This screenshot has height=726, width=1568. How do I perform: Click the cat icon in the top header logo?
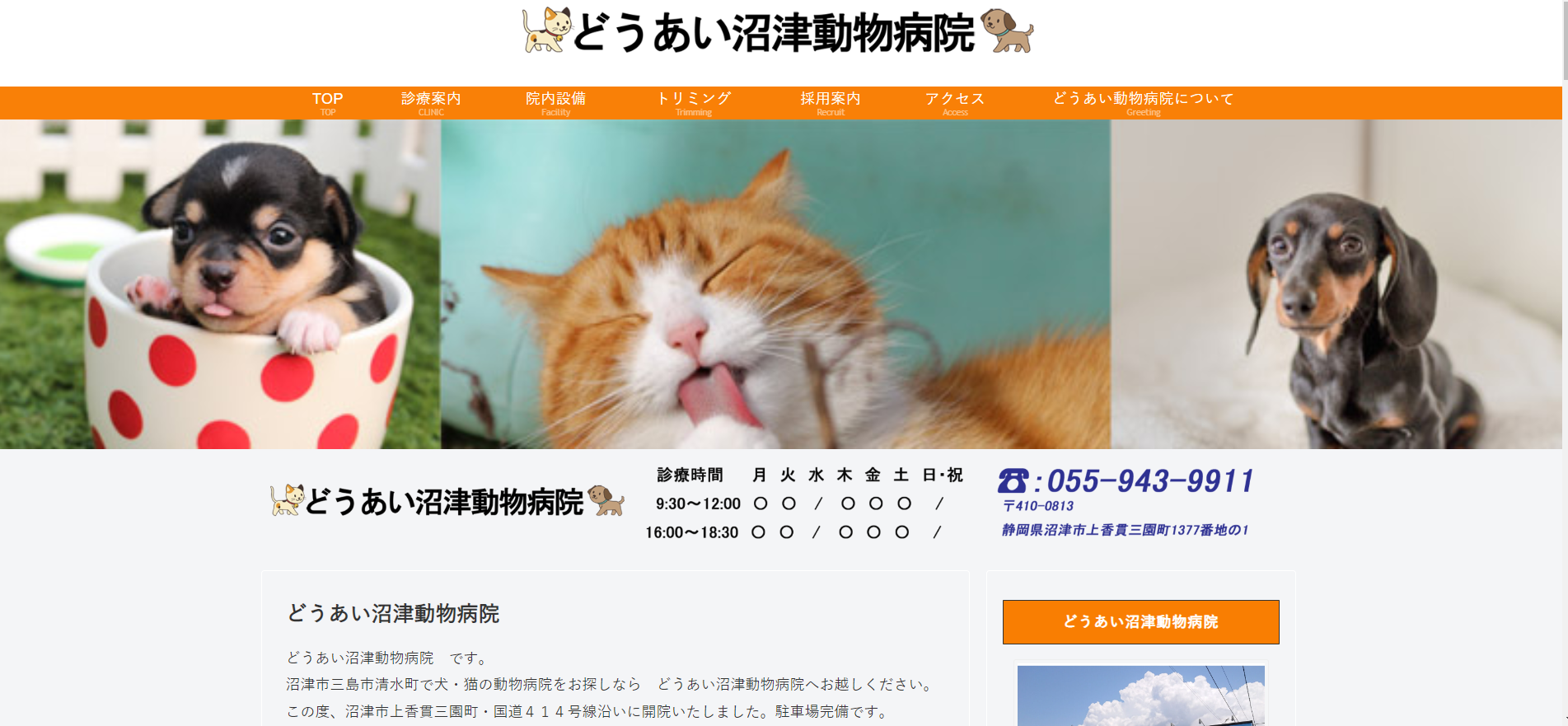click(546, 30)
